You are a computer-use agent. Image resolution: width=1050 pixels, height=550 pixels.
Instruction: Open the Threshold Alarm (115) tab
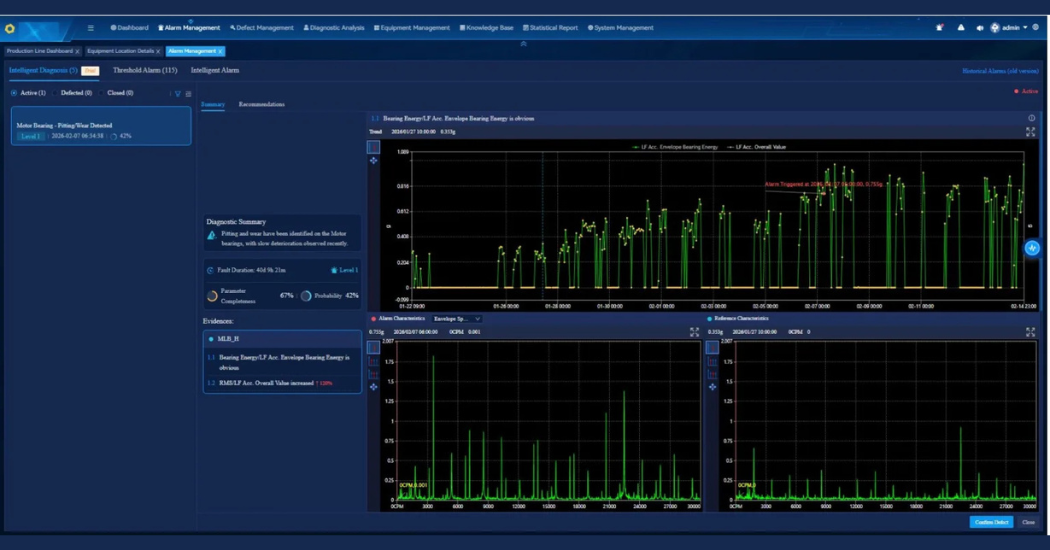145,71
